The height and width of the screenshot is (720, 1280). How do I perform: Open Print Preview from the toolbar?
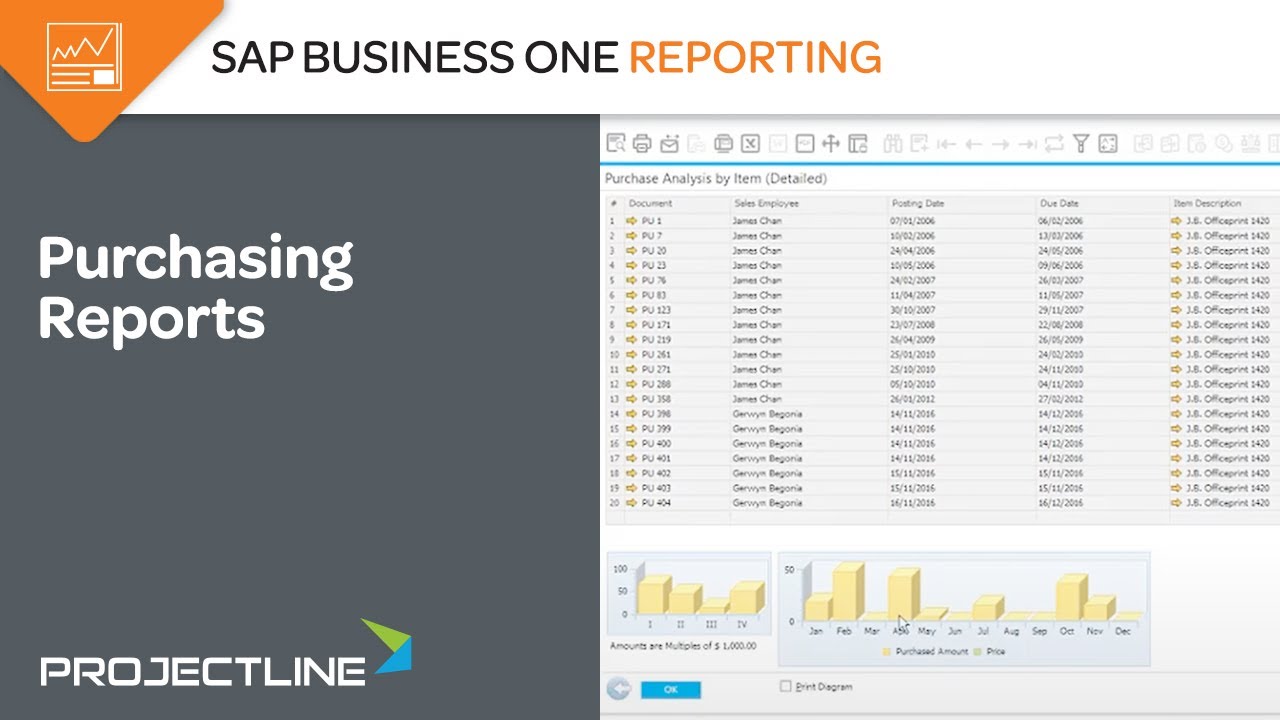tap(616, 144)
